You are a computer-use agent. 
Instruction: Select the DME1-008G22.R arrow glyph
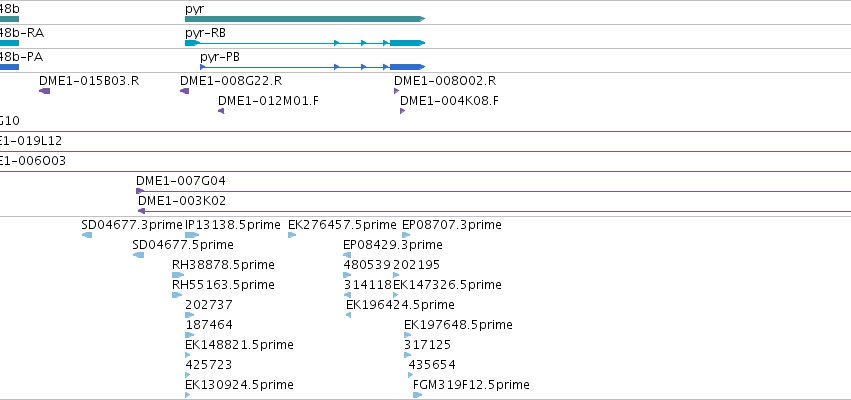pyautogui.click(x=185, y=91)
